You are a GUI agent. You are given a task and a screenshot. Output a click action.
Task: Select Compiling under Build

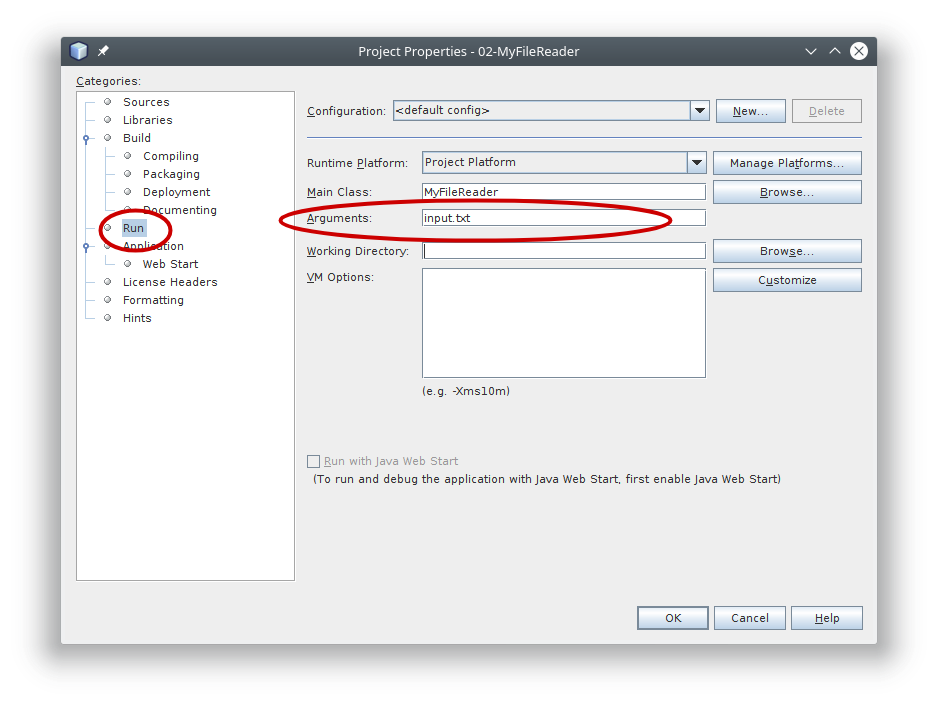click(x=170, y=156)
